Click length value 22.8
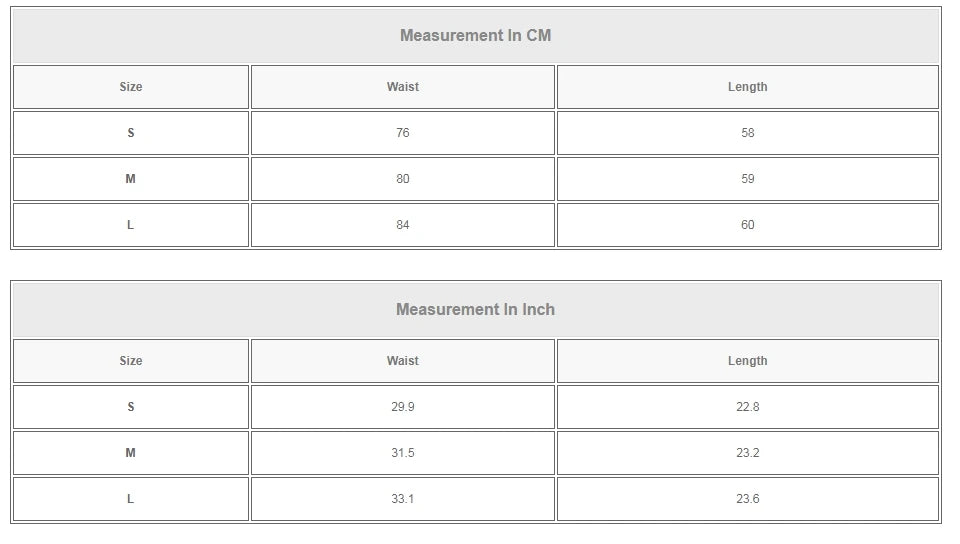The height and width of the screenshot is (544, 960). (748, 407)
